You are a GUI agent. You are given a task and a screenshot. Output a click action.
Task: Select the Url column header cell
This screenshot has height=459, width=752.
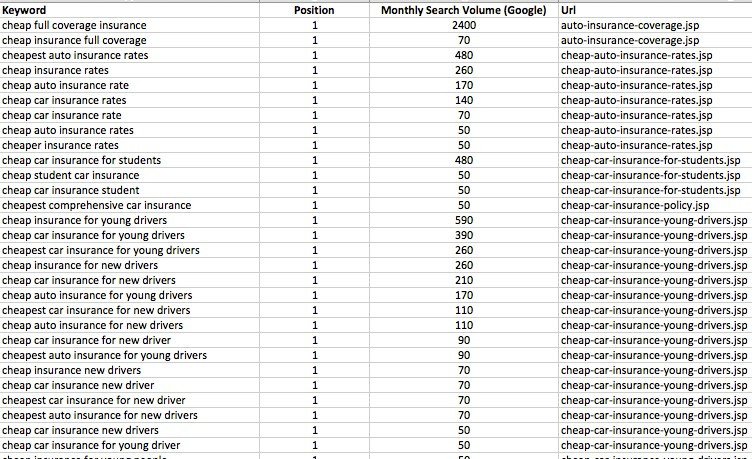point(655,10)
